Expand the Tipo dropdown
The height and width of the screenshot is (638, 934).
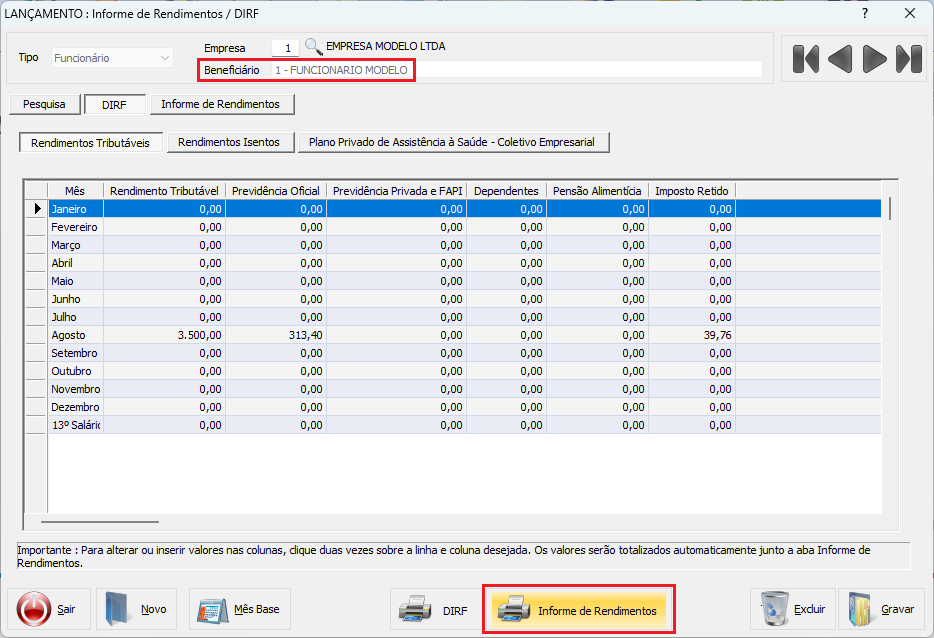[165, 58]
